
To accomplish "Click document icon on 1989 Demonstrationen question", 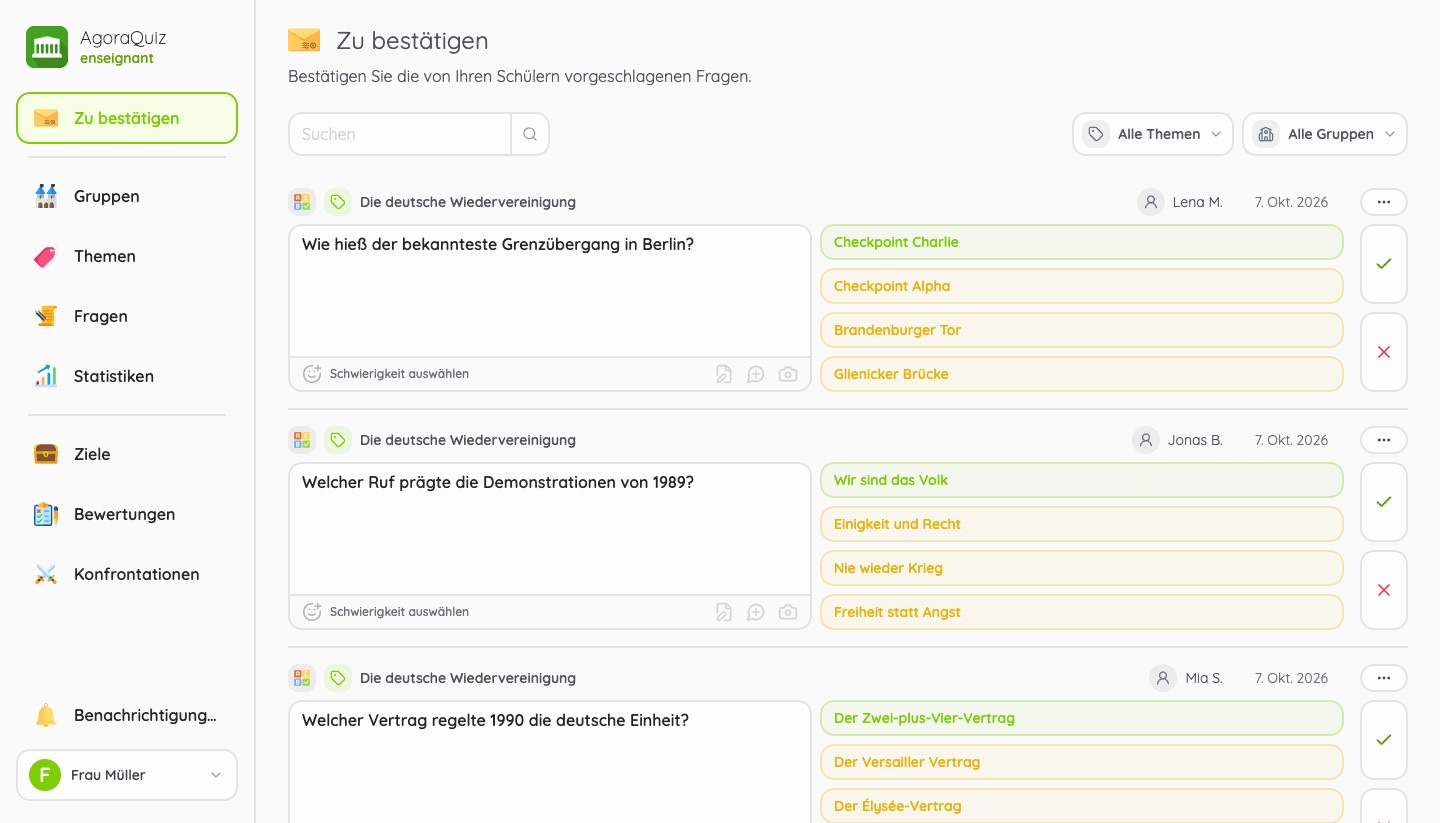I will click(x=724, y=612).
